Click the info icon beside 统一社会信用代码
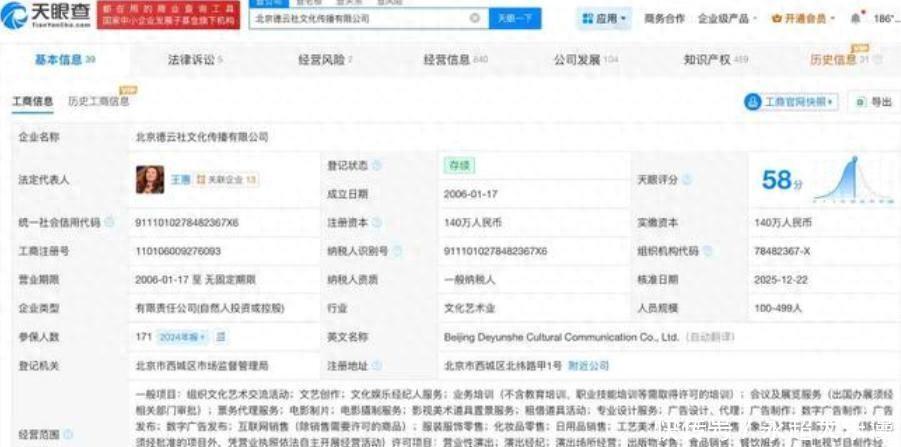The width and height of the screenshot is (901, 447). pos(110,222)
